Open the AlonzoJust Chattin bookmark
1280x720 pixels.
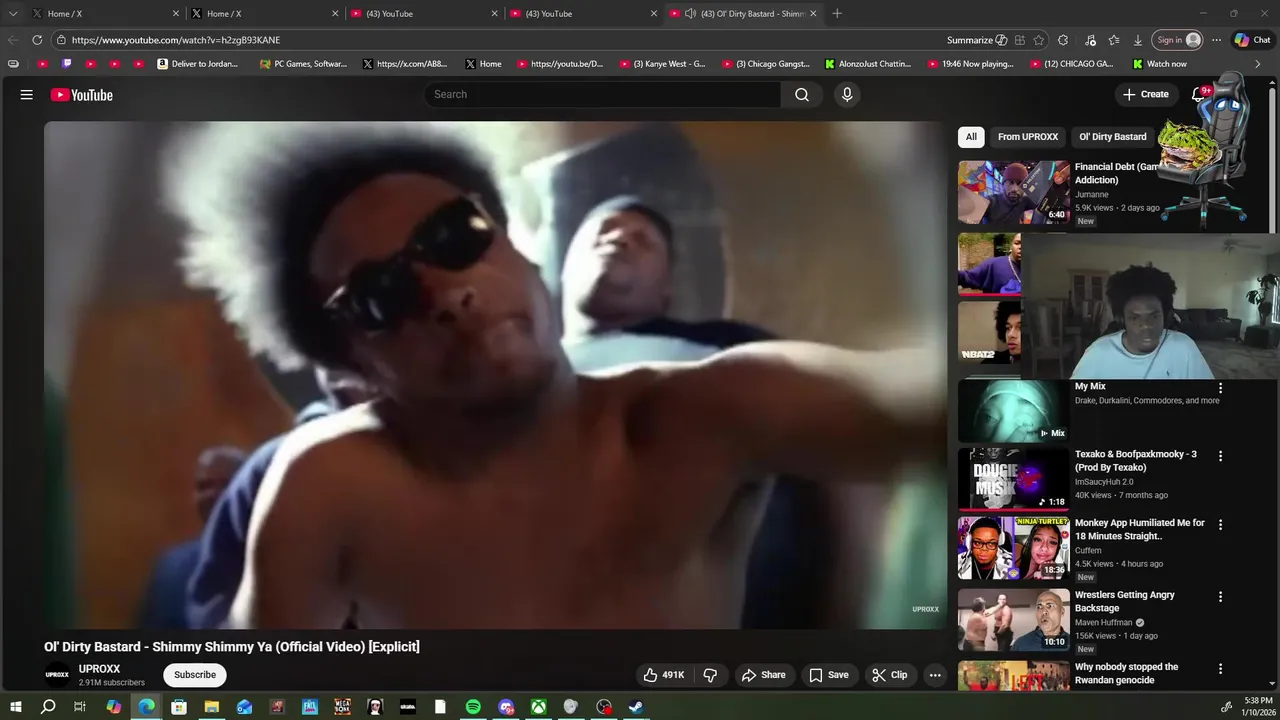click(868, 64)
